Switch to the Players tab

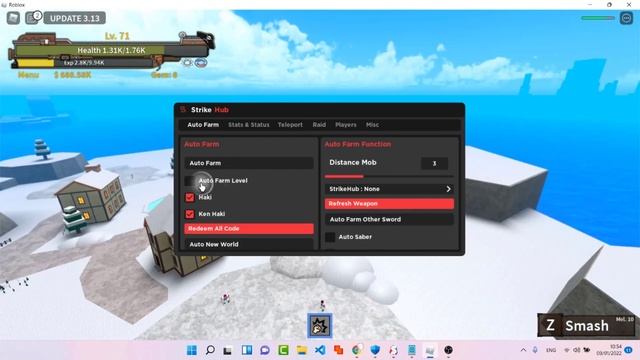[346, 125]
